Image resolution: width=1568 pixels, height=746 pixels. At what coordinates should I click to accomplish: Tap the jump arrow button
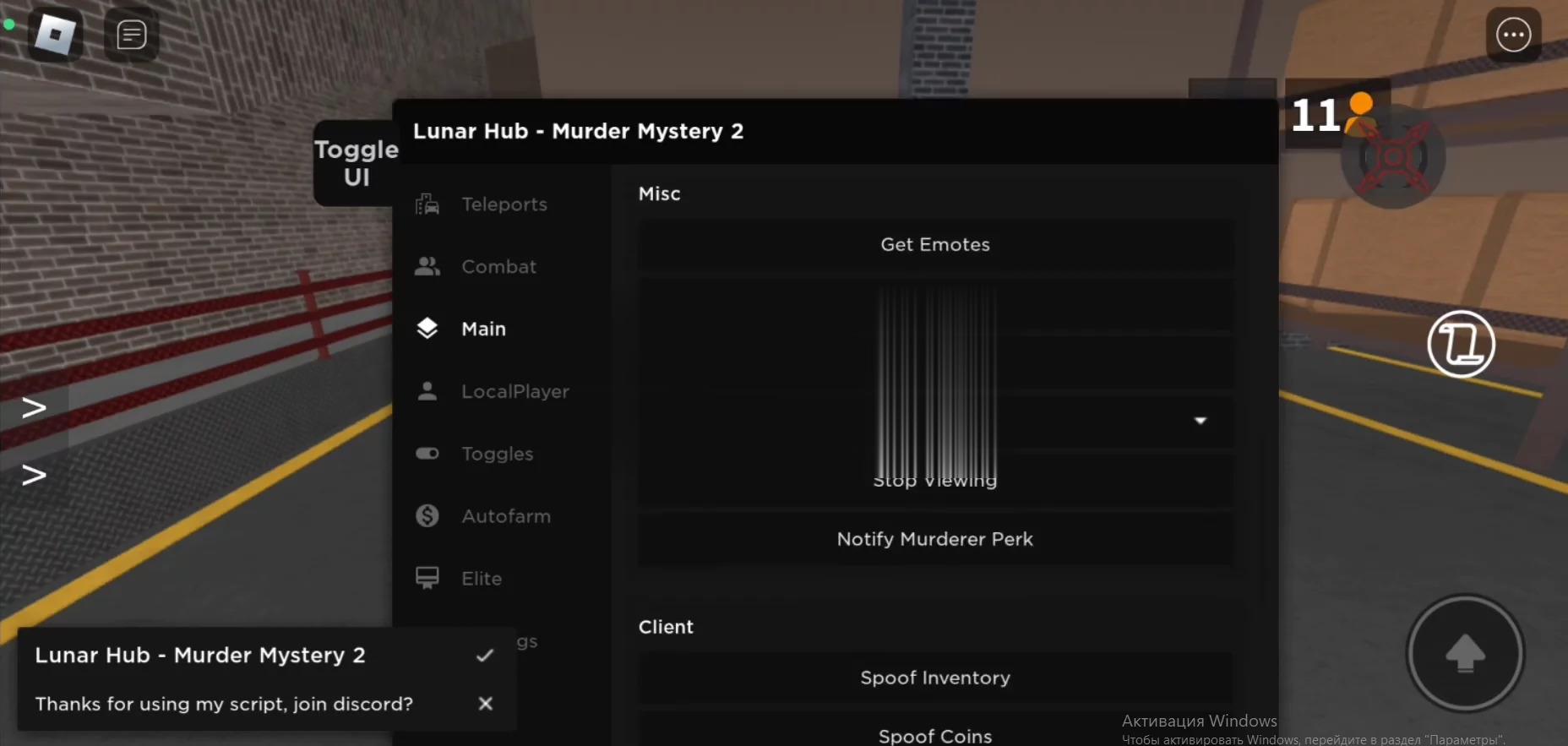point(1465,653)
